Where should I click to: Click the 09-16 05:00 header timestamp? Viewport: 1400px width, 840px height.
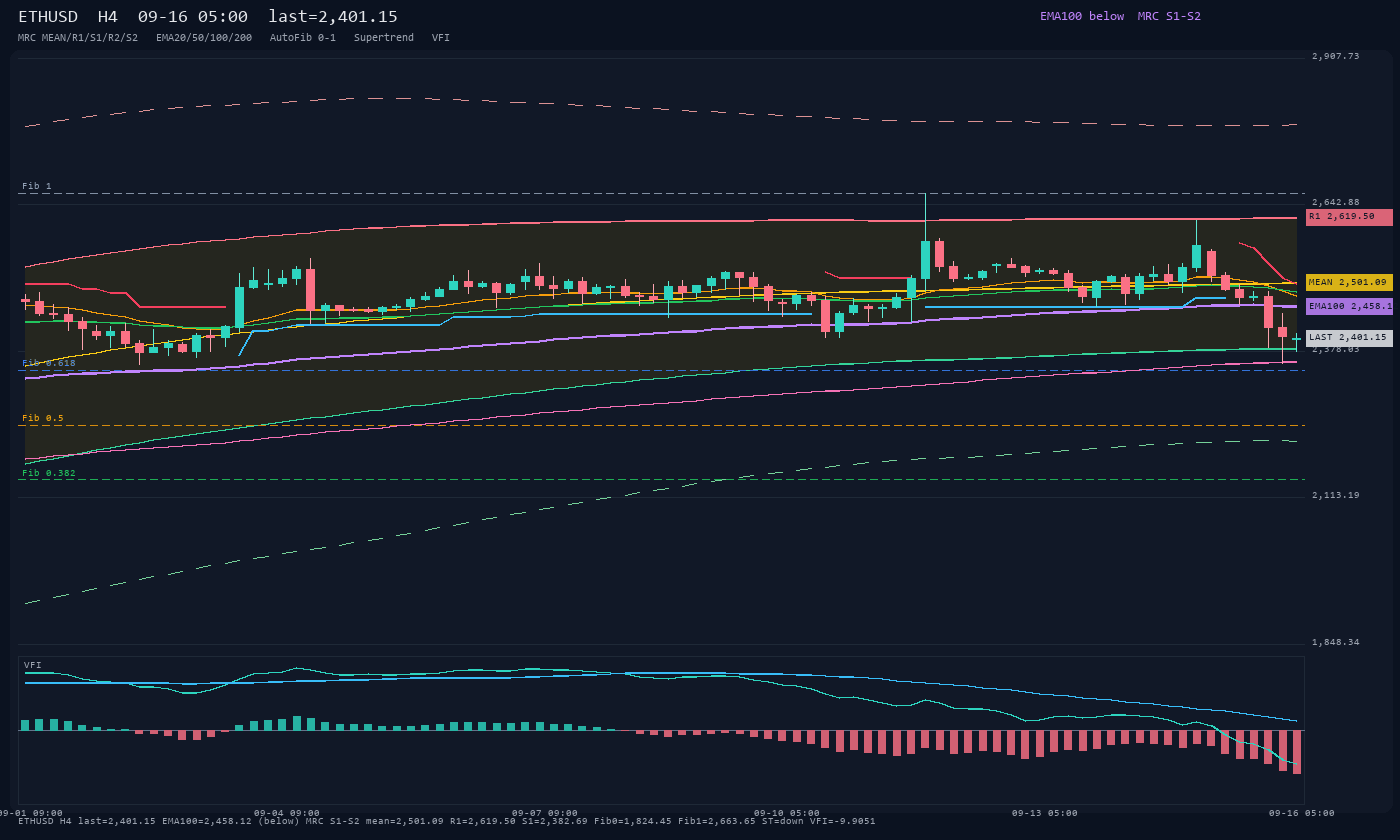193,17
